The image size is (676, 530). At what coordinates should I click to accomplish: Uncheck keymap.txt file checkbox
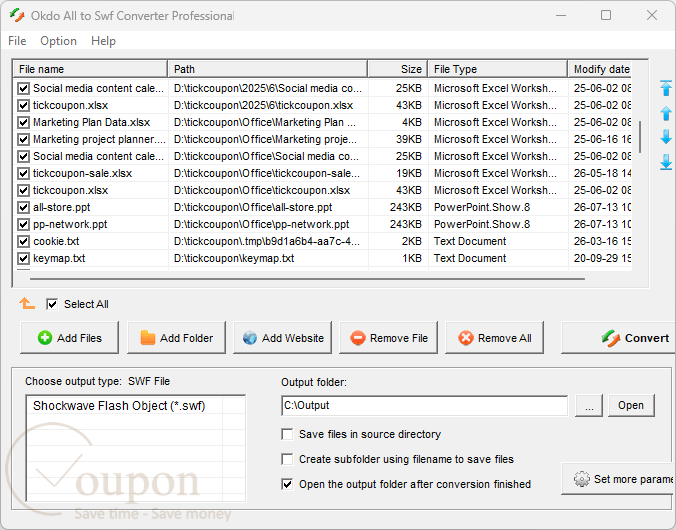point(23,258)
